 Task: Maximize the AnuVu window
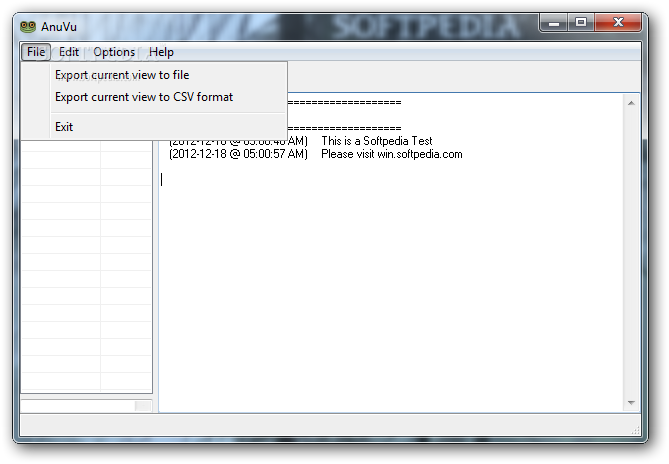coord(581,23)
